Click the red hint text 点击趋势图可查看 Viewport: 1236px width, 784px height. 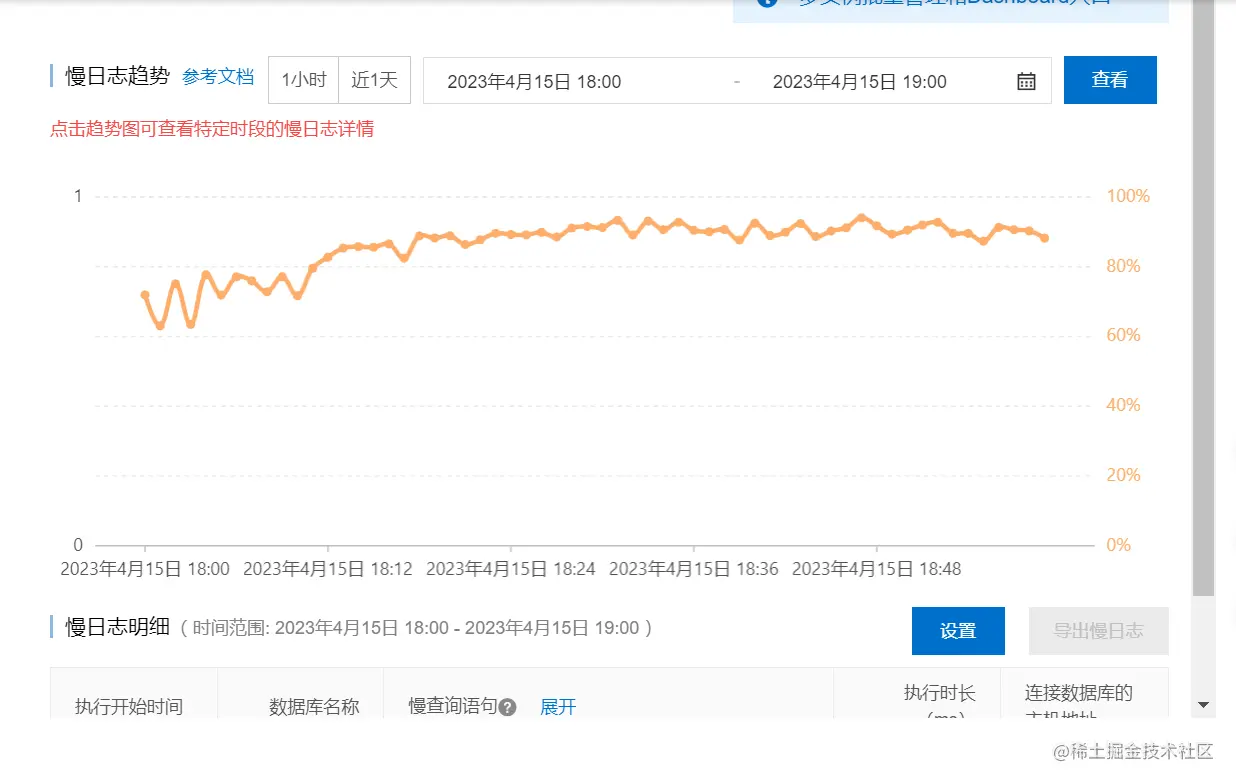point(212,129)
